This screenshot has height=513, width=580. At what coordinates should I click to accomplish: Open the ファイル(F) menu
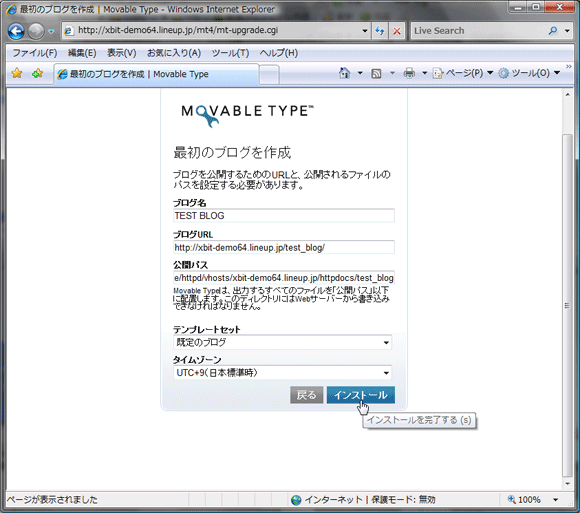[35, 53]
